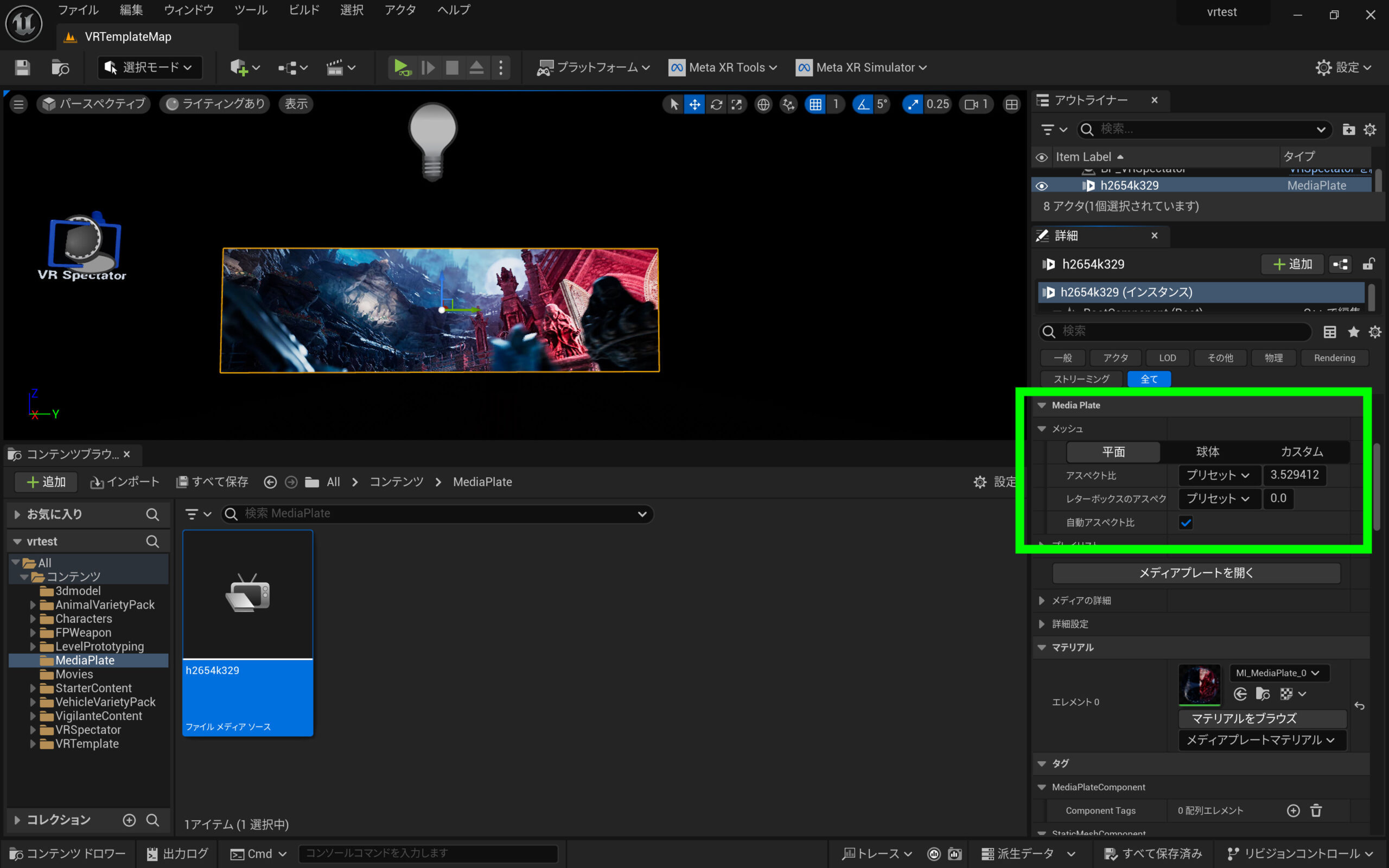Open the ビルド menu
This screenshot has height=868, width=1389.
tap(304, 10)
